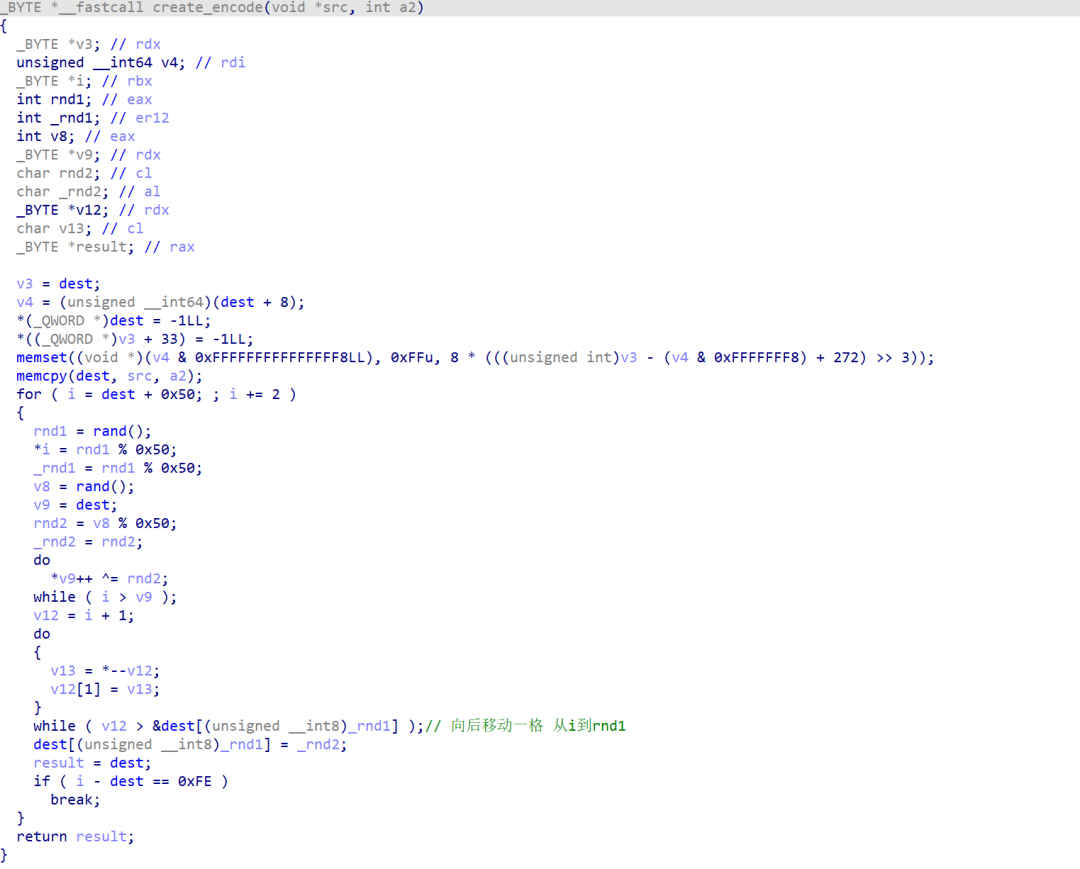Click the 'char _rnd2; // al' declaration
The width and height of the screenshot is (1080, 869).
(88, 191)
